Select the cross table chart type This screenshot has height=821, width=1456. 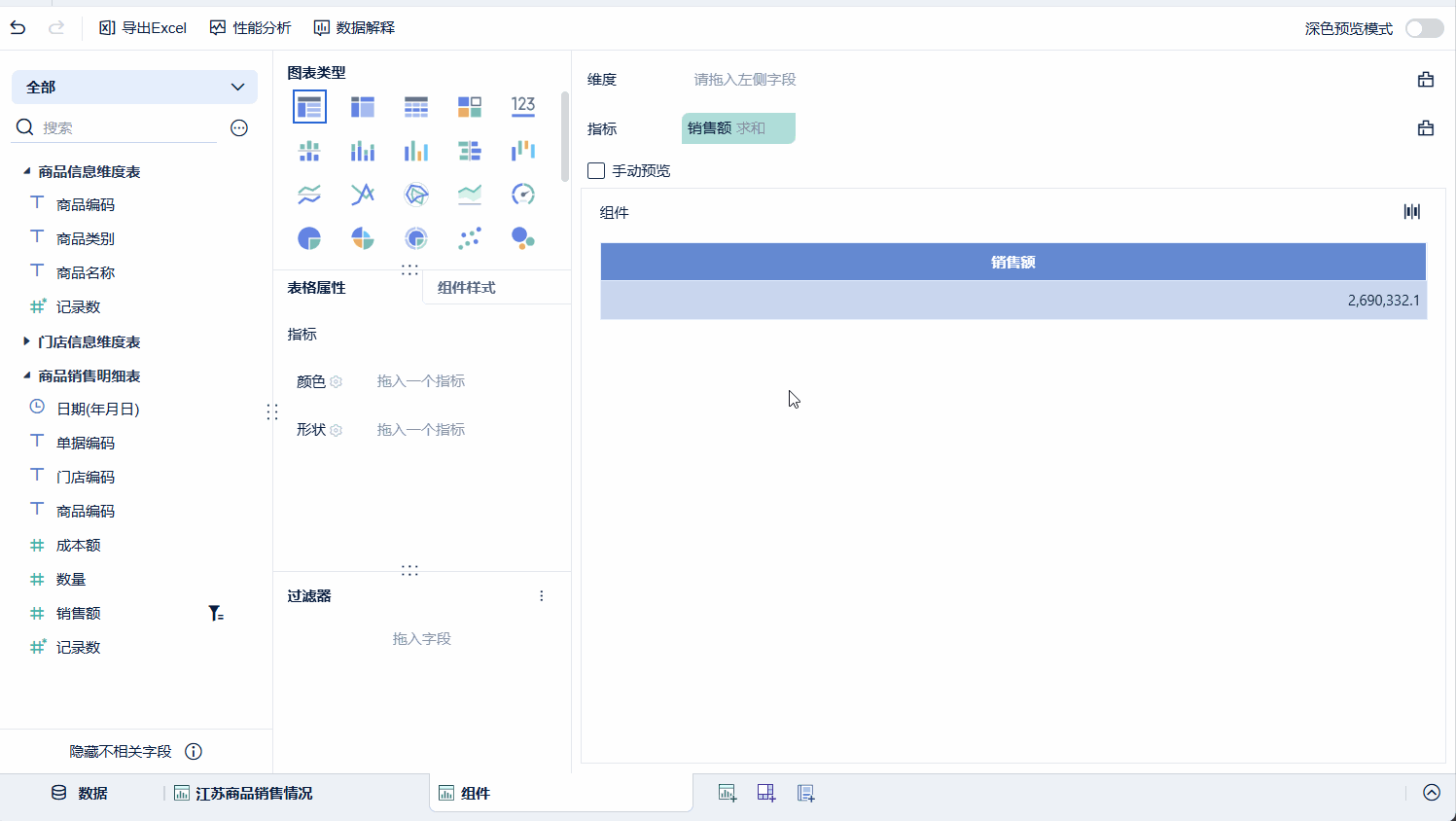[x=363, y=107]
